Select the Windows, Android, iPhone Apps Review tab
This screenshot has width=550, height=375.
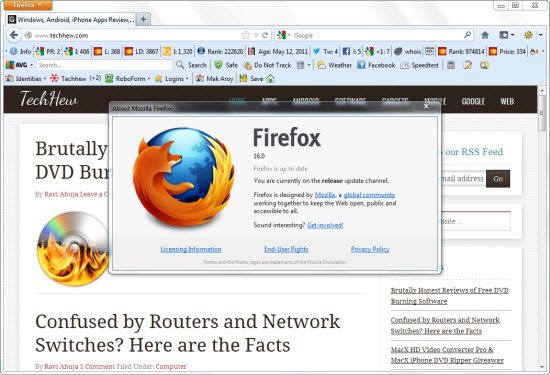(71, 20)
